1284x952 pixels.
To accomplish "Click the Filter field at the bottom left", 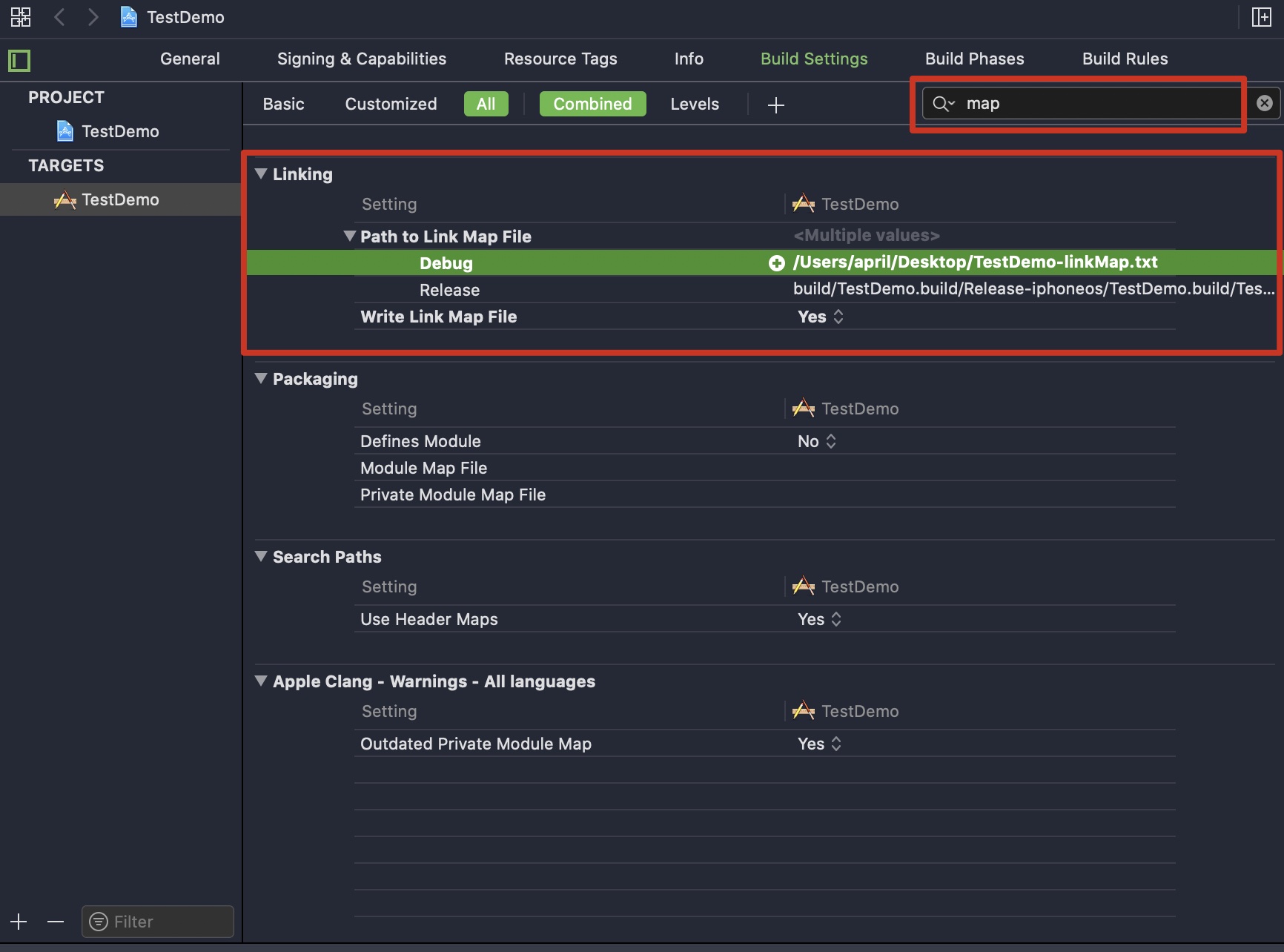I will [x=158, y=922].
